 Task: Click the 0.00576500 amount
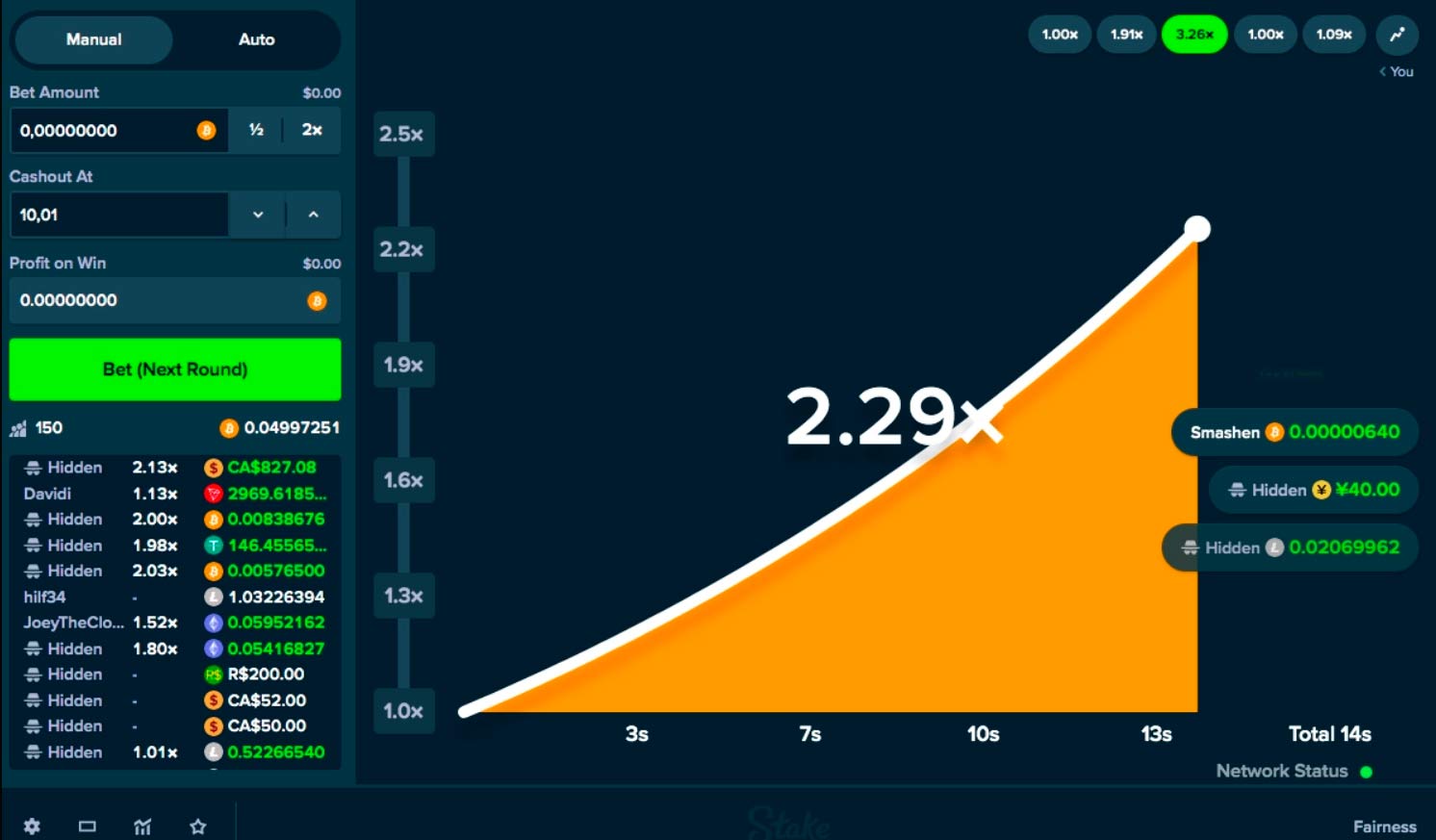[x=276, y=571]
